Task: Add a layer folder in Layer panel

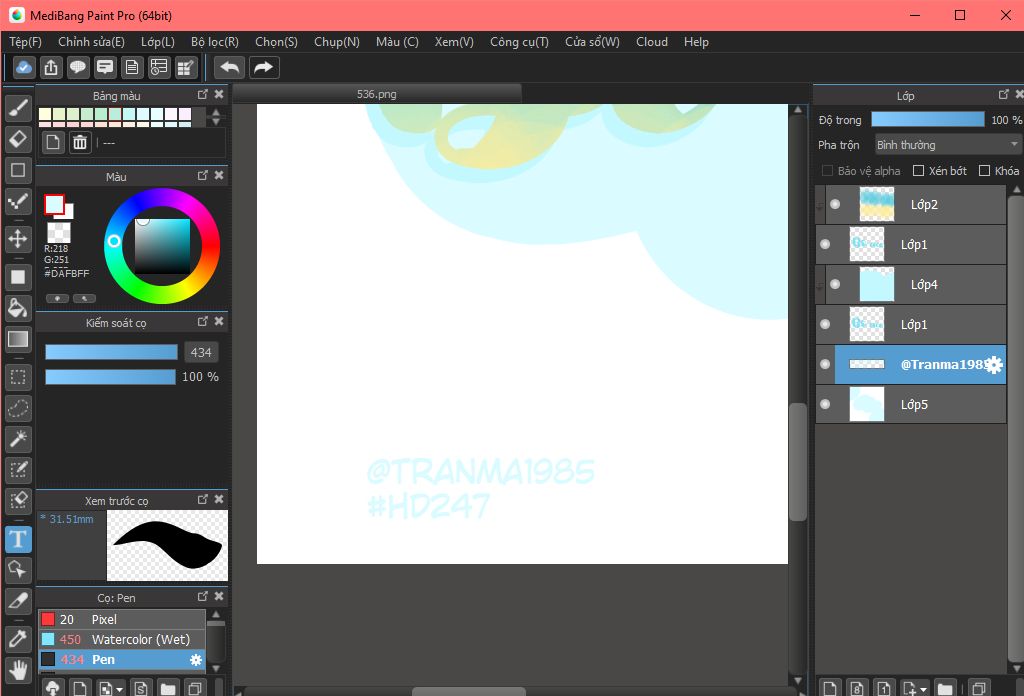Action: (944, 688)
